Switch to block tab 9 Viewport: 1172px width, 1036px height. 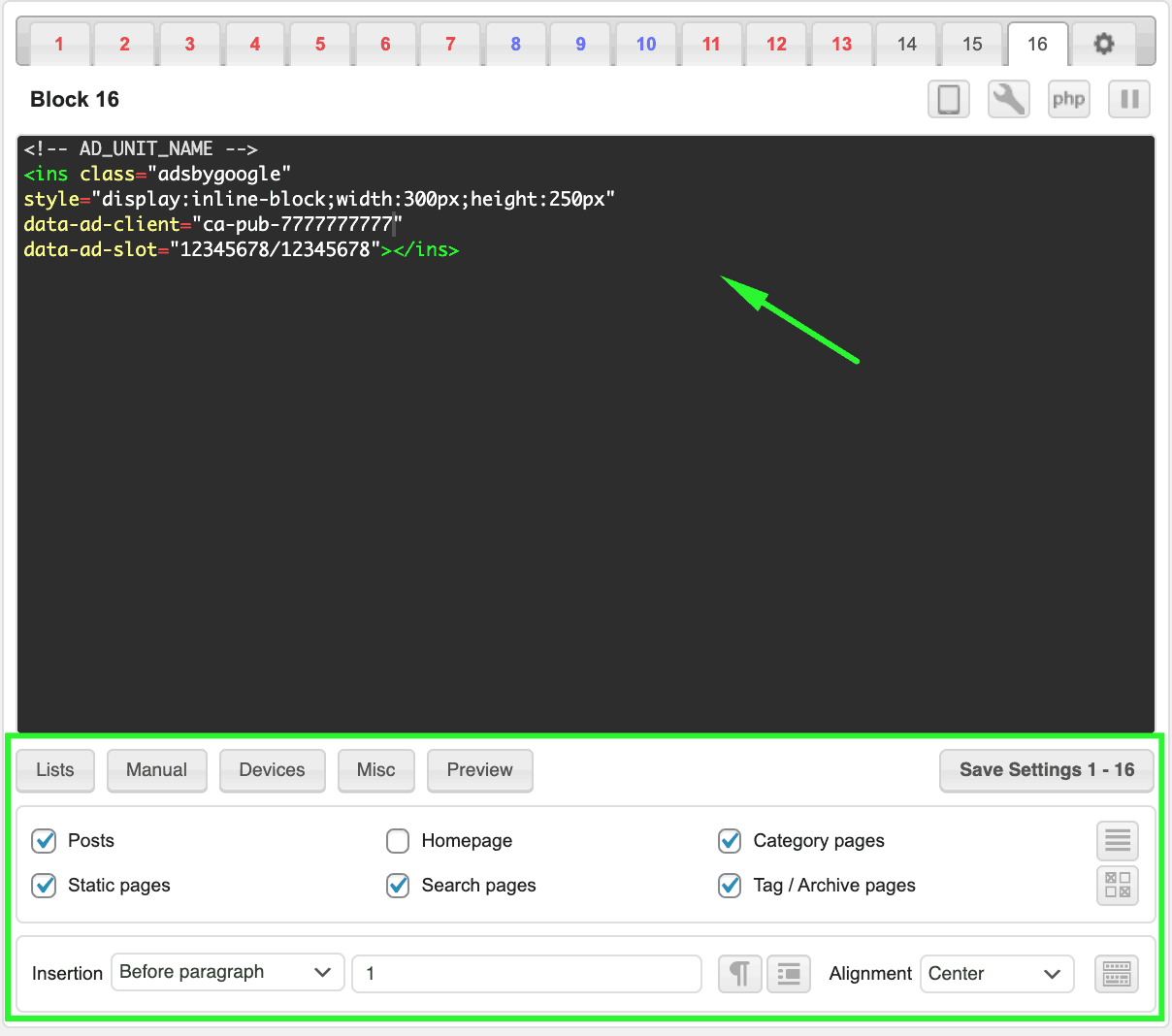pyautogui.click(x=580, y=45)
